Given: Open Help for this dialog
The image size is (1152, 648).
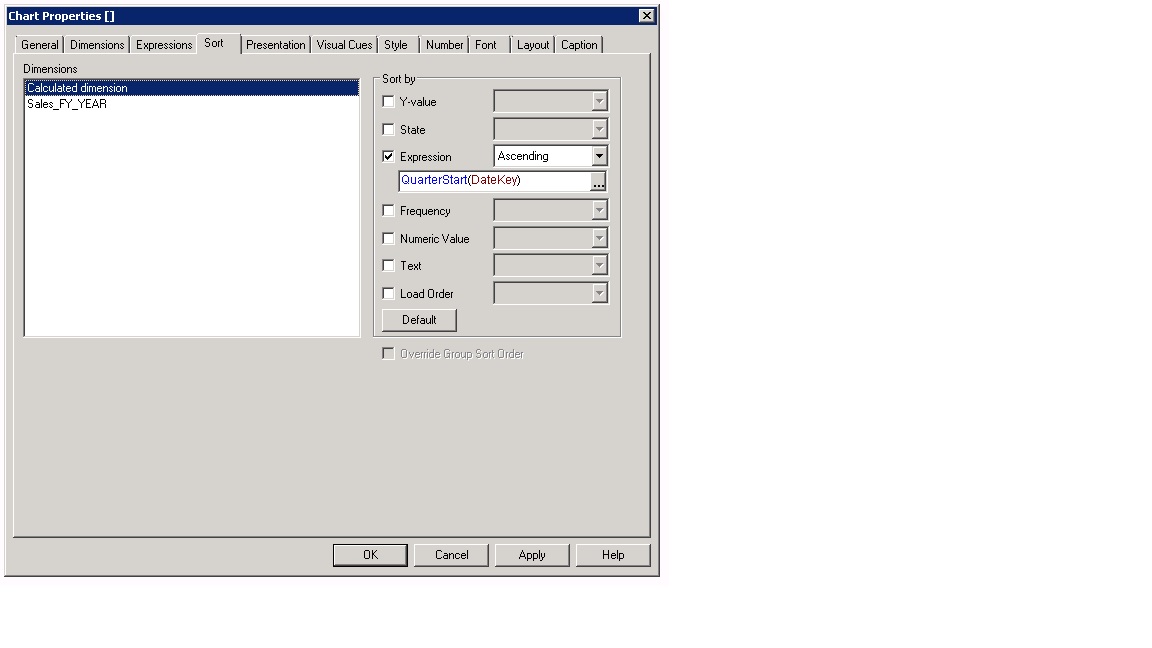Looking at the screenshot, I should [x=613, y=555].
